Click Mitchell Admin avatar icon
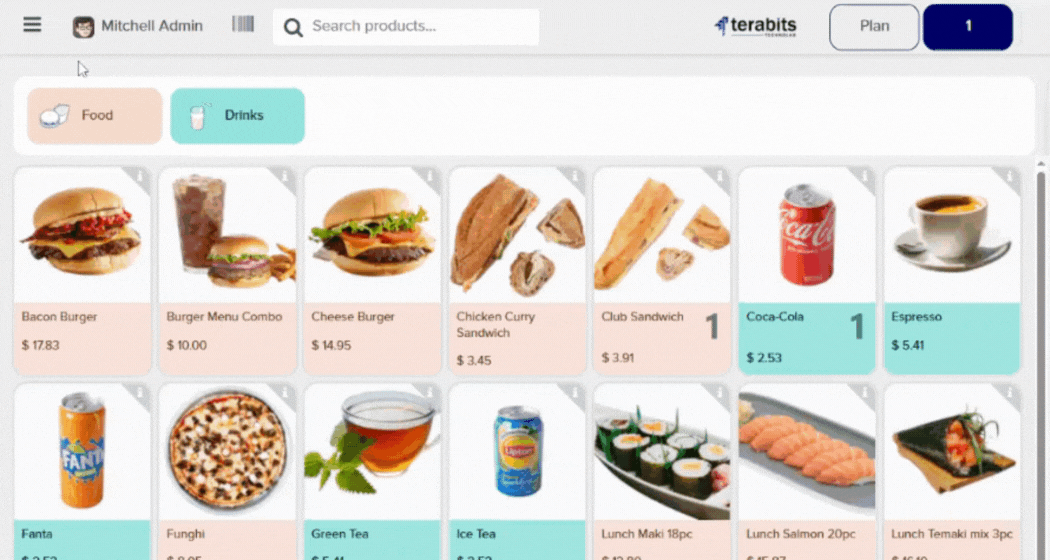The height and width of the screenshot is (560, 1050). coord(84,27)
